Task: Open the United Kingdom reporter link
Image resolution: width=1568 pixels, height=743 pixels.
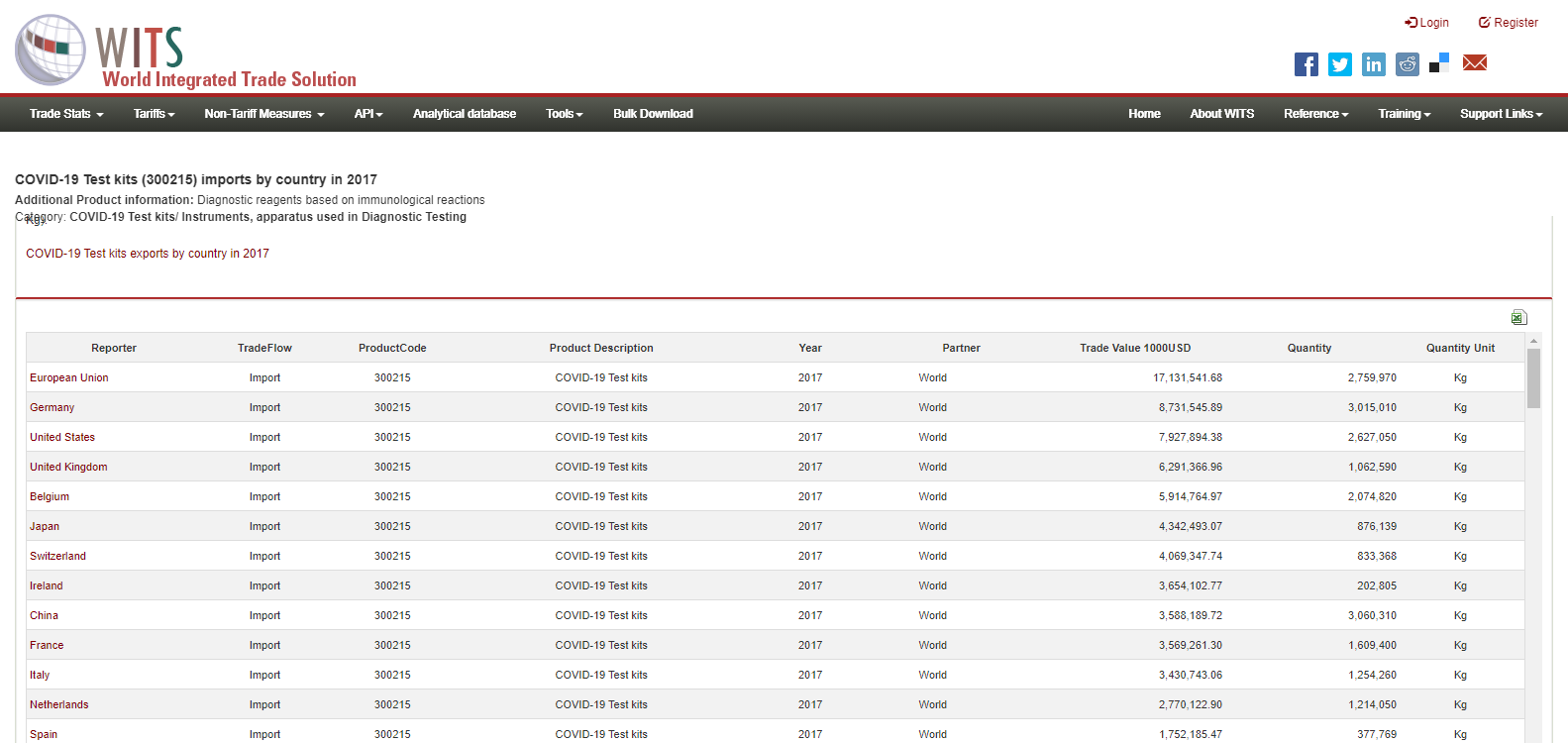Action: [x=68, y=467]
